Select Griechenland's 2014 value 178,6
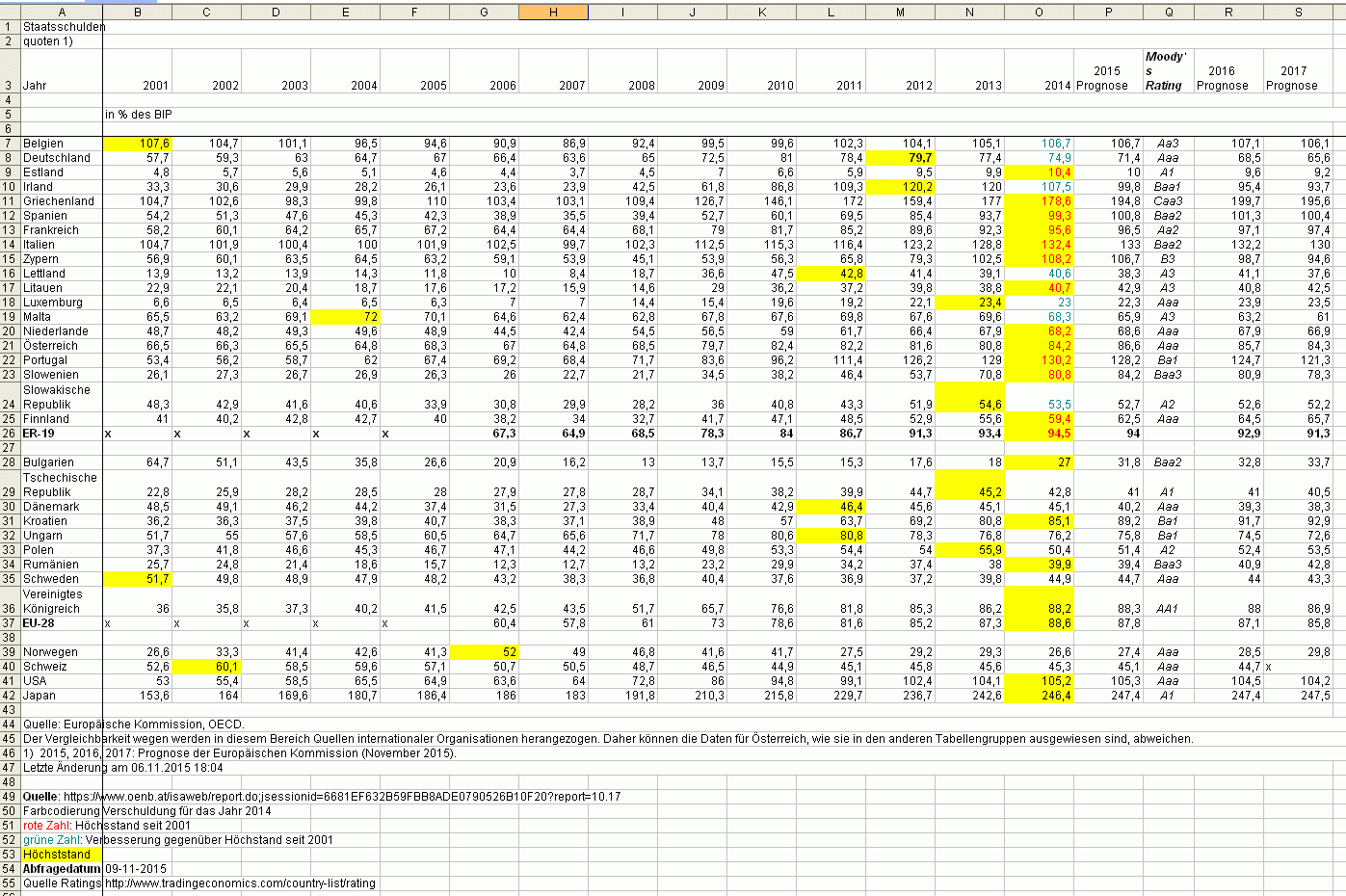This screenshot has height=896, width=1346. pos(1039,201)
